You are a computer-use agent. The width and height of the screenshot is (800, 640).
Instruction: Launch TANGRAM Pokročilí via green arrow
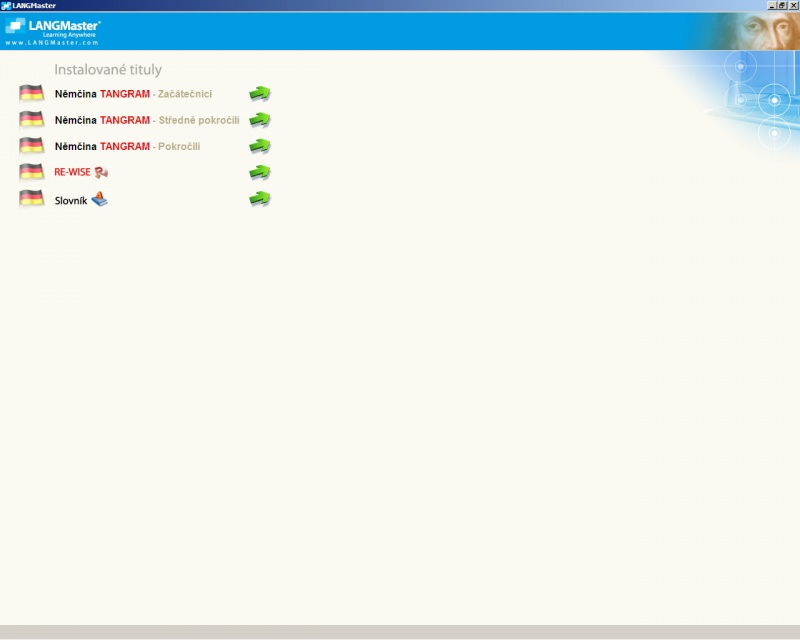[260, 146]
